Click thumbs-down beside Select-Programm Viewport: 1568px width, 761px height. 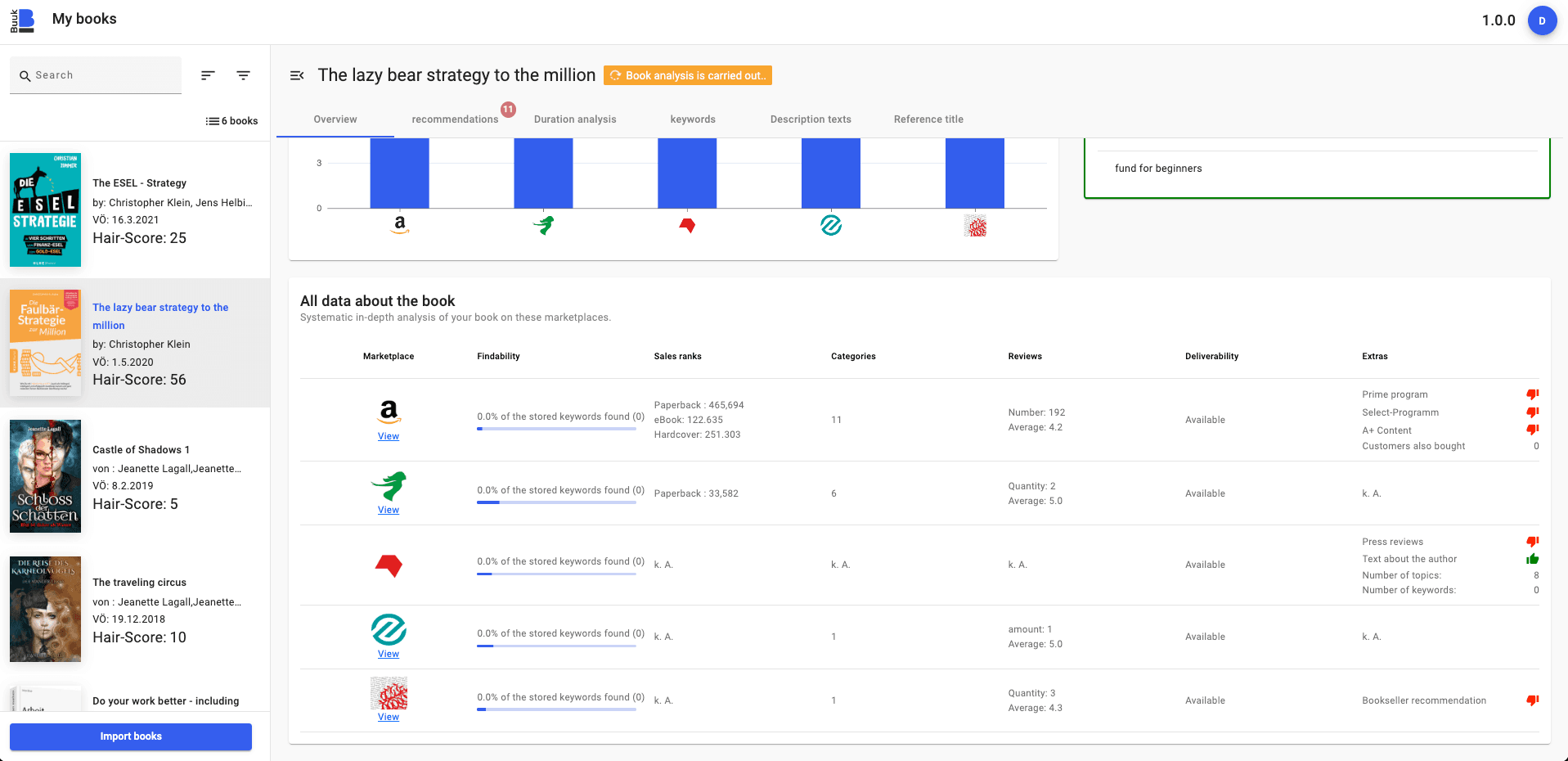[1532, 412]
